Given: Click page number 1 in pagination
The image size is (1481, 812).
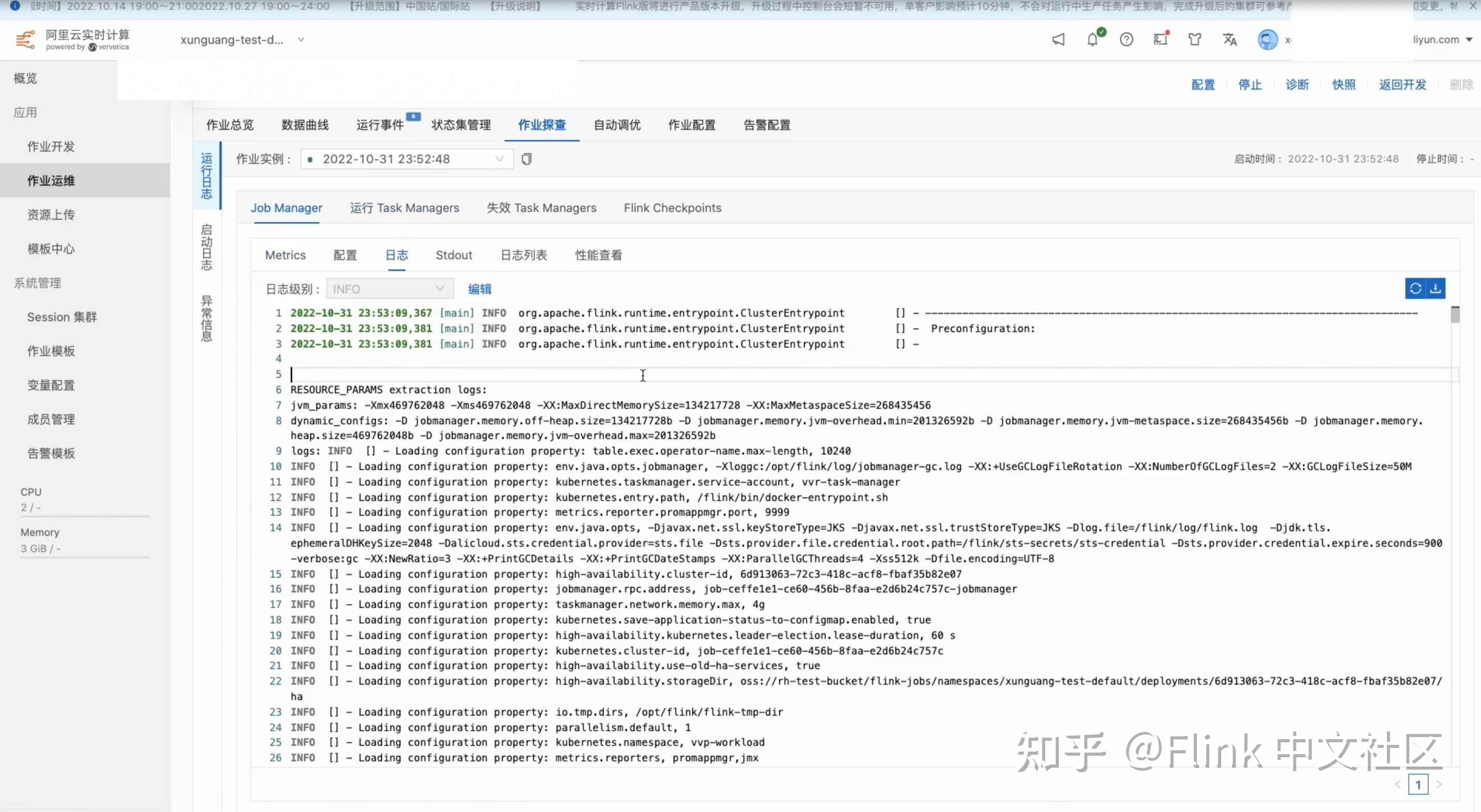Looking at the screenshot, I should click(1418, 785).
